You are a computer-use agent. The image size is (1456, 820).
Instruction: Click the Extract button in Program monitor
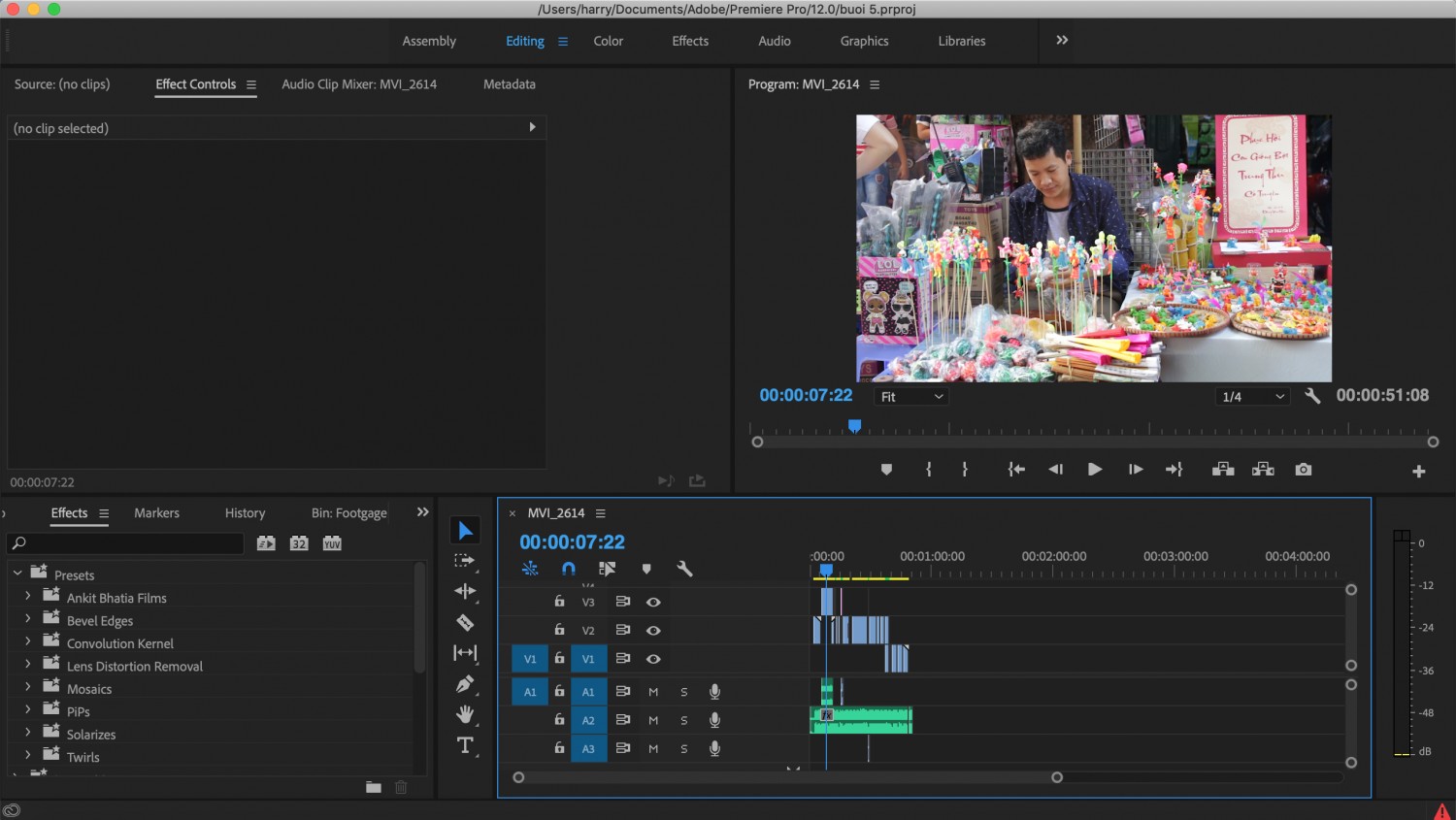[x=1263, y=470]
